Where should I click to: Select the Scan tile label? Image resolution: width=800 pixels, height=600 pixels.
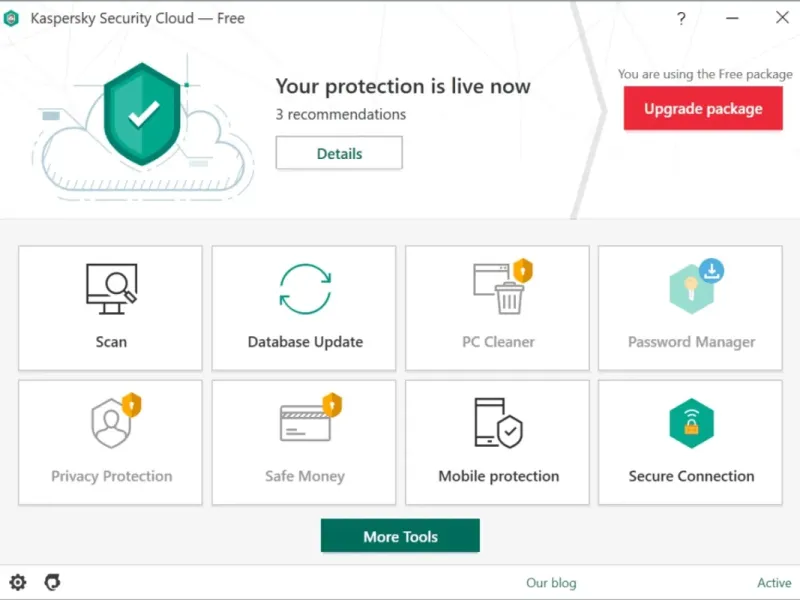click(111, 342)
